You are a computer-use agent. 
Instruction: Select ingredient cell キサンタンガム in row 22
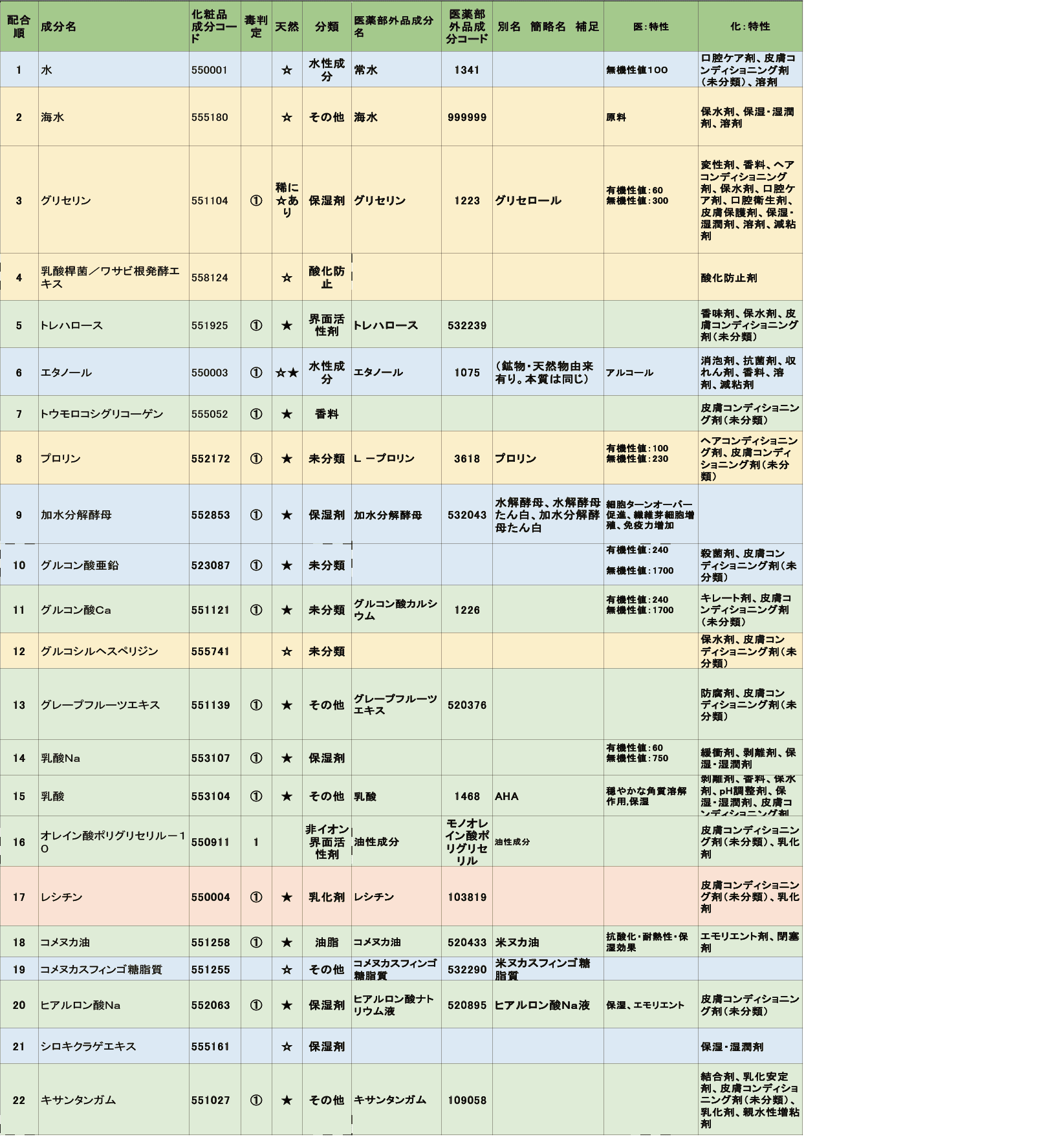click(114, 1099)
